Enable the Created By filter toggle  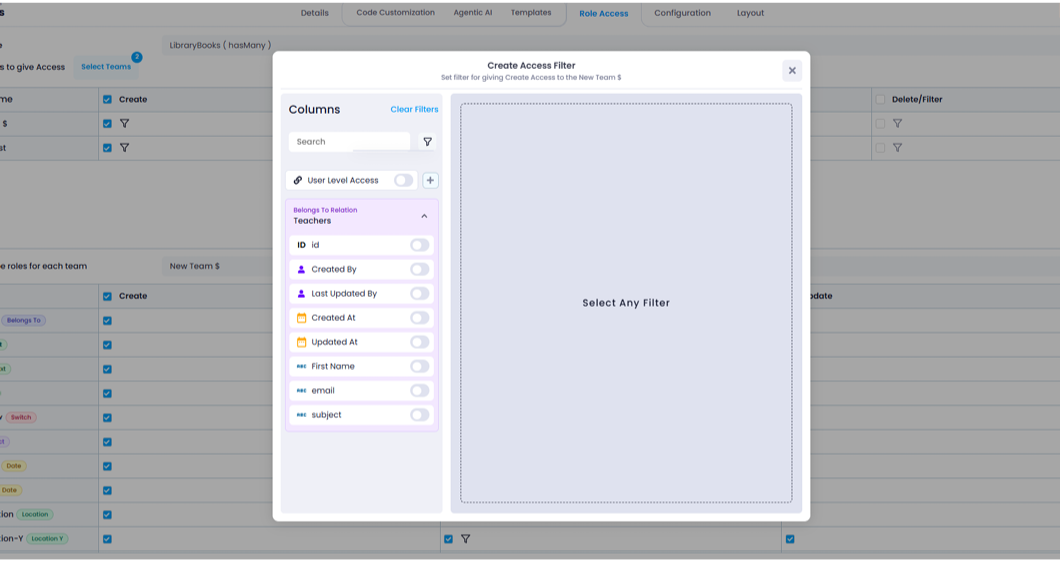[419, 270]
